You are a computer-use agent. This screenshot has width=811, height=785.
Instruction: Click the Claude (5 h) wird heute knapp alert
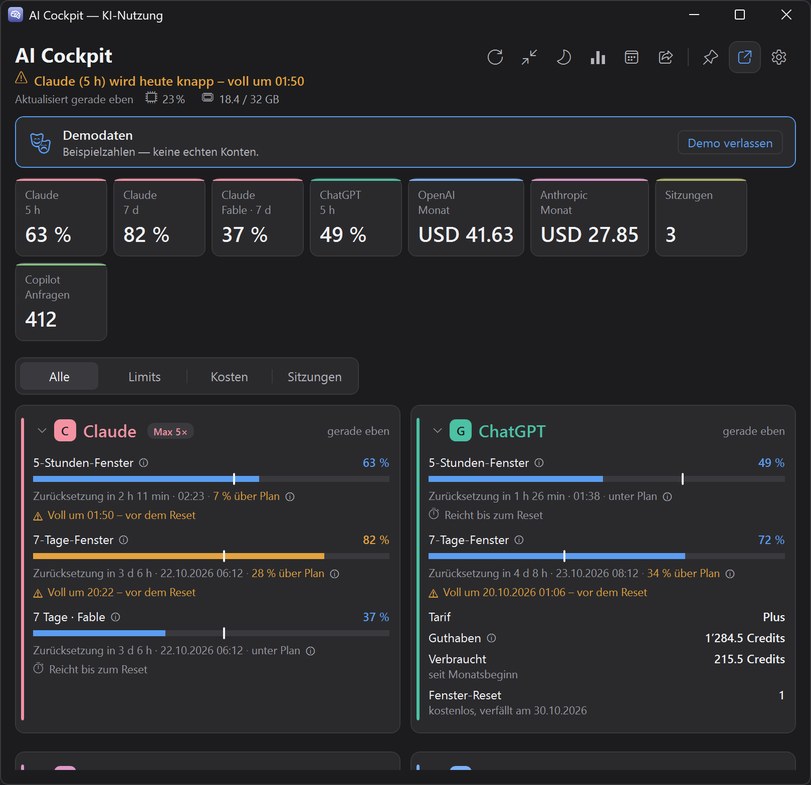click(169, 81)
